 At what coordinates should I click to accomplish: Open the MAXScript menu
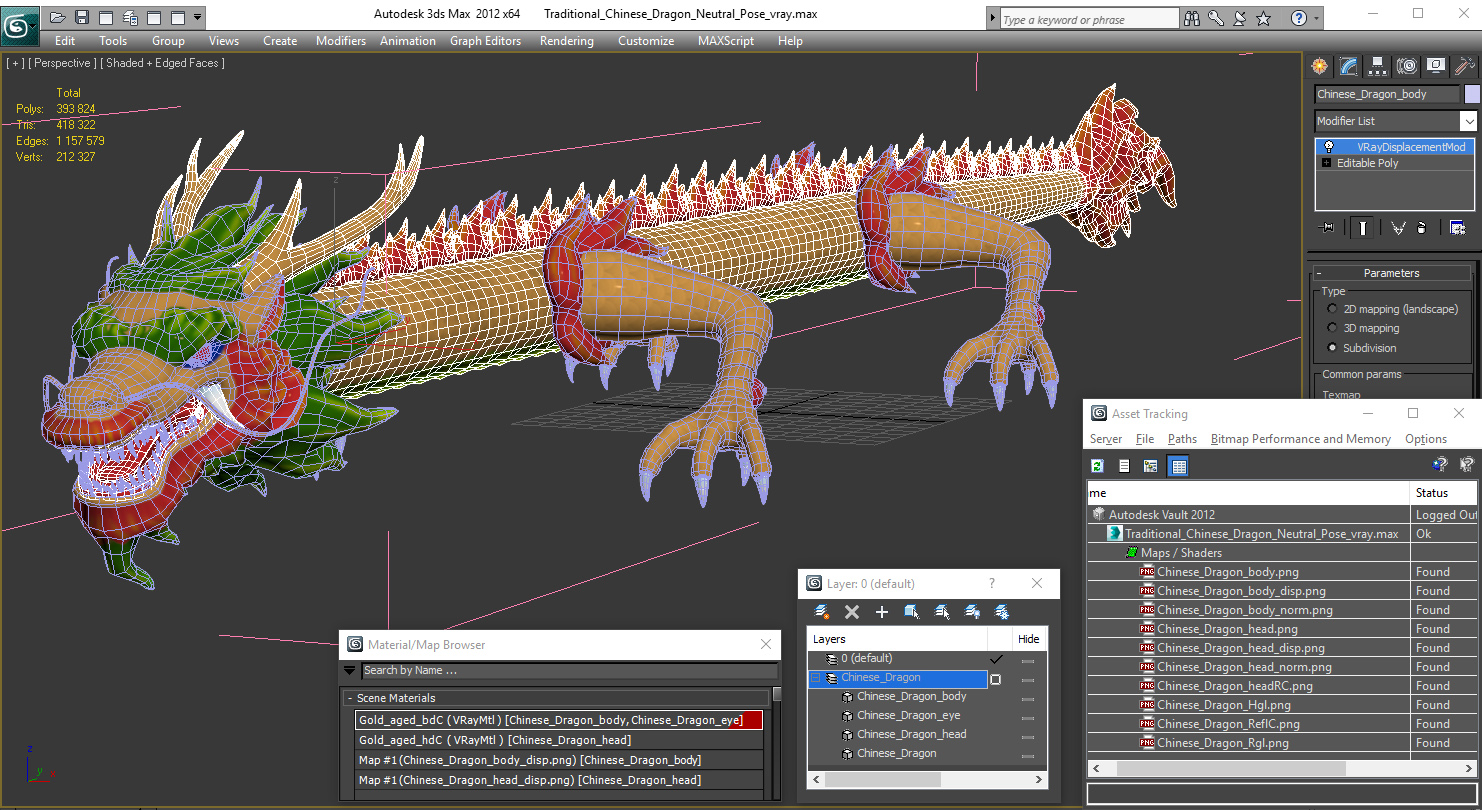pos(726,41)
